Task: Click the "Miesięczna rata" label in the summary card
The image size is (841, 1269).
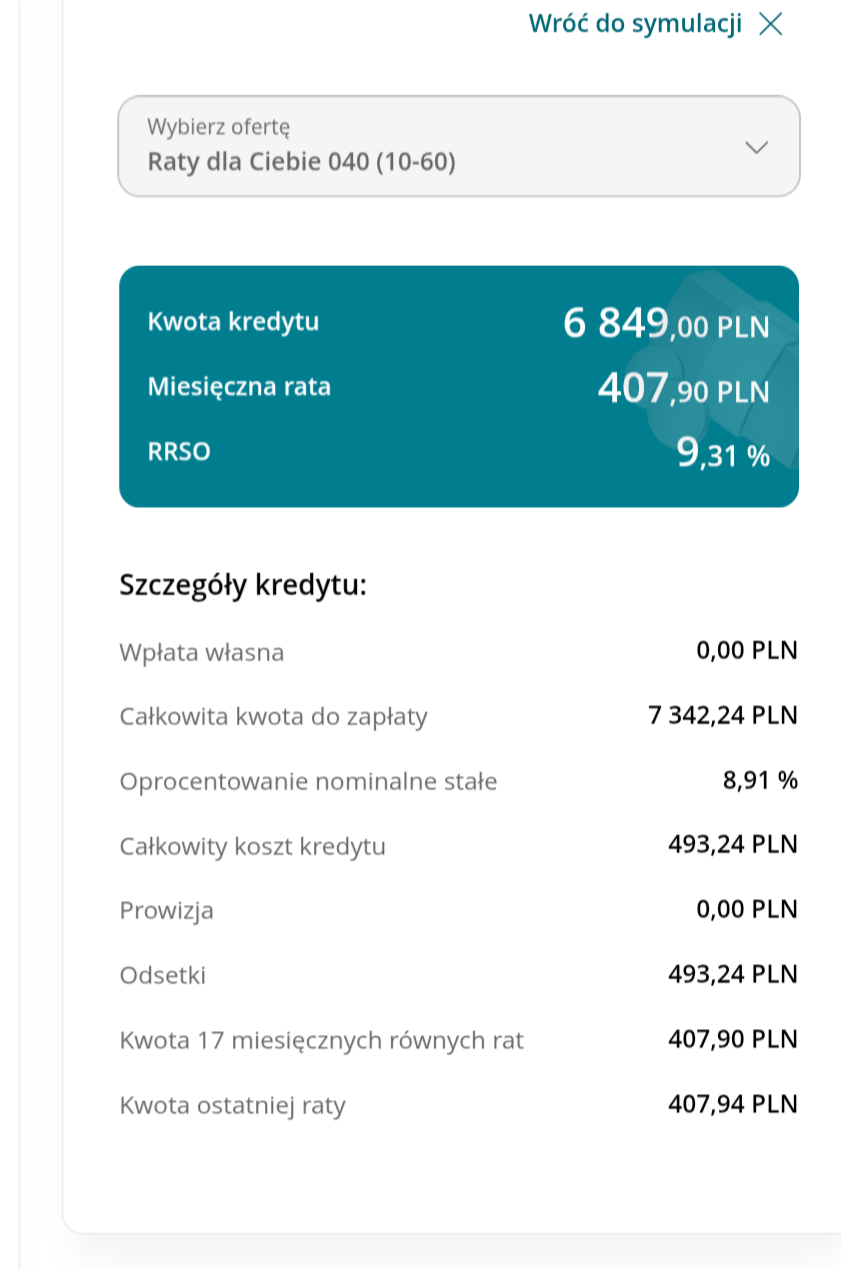Action: (239, 387)
